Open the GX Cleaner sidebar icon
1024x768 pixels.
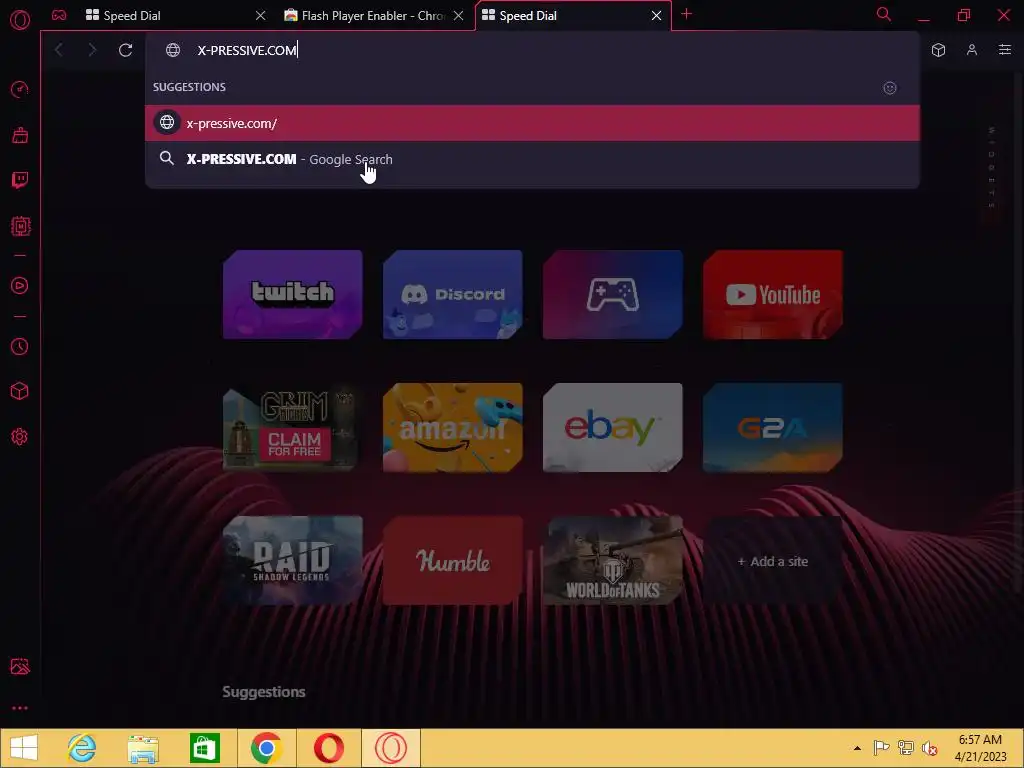(x=20, y=135)
